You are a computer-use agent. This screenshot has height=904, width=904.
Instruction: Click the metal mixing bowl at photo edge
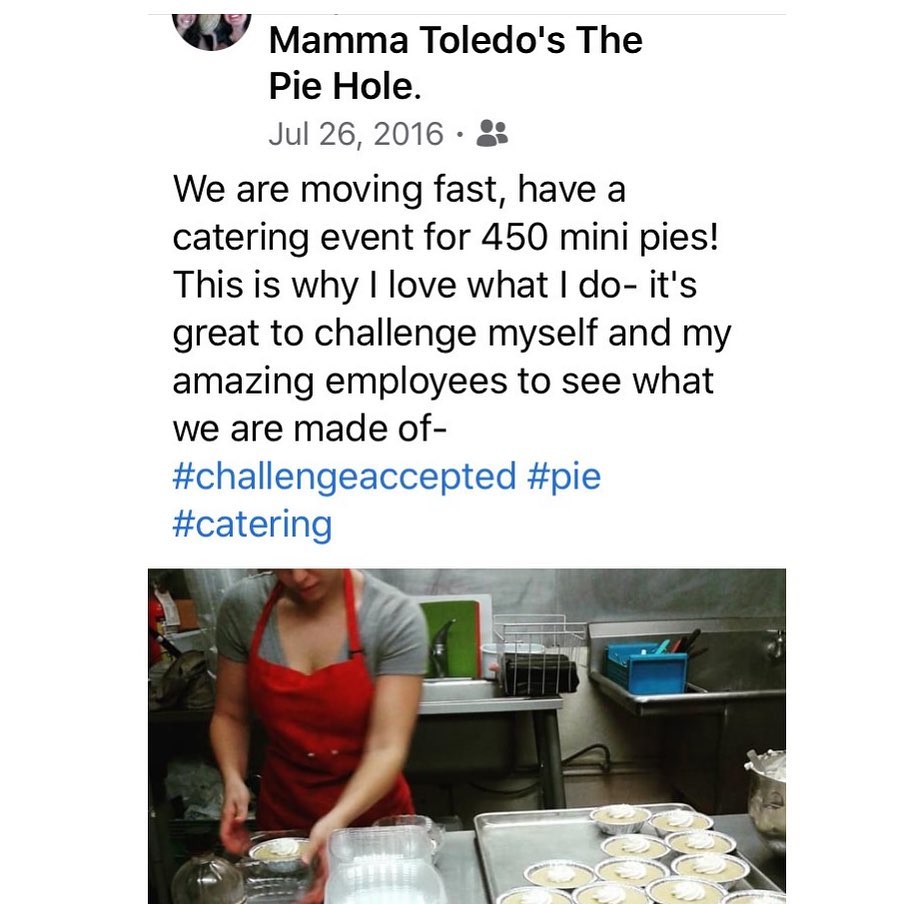pos(767,799)
